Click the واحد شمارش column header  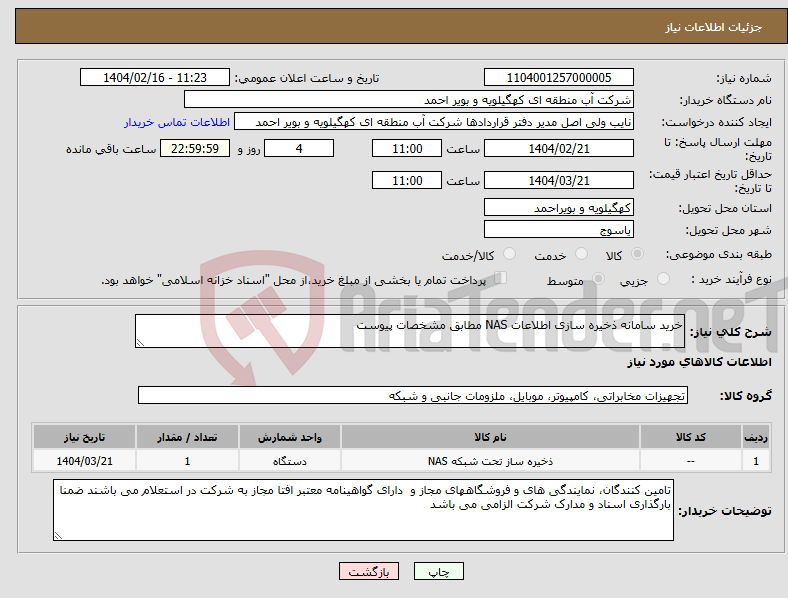tap(290, 437)
